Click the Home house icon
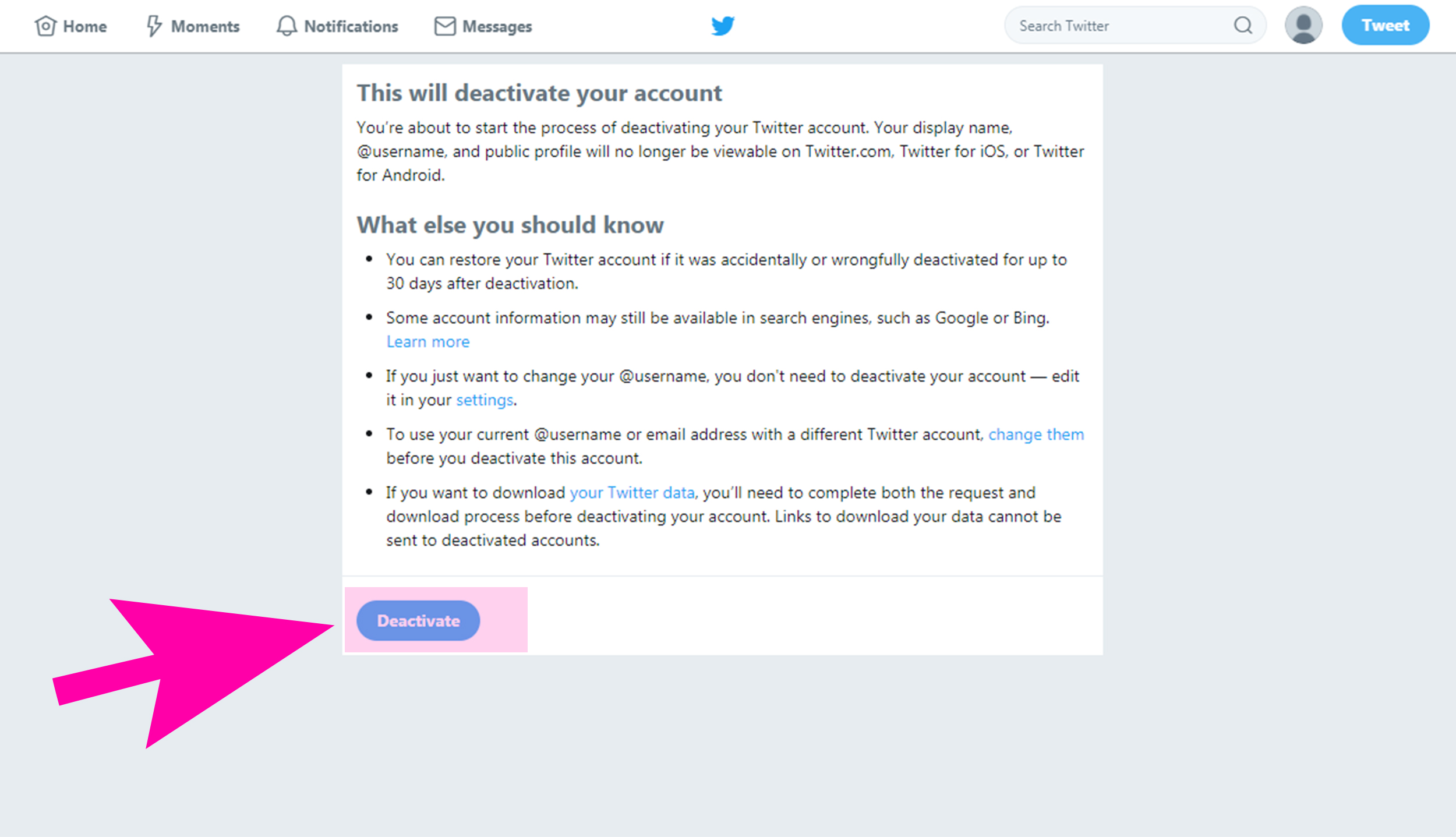 pyautogui.click(x=45, y=26)
